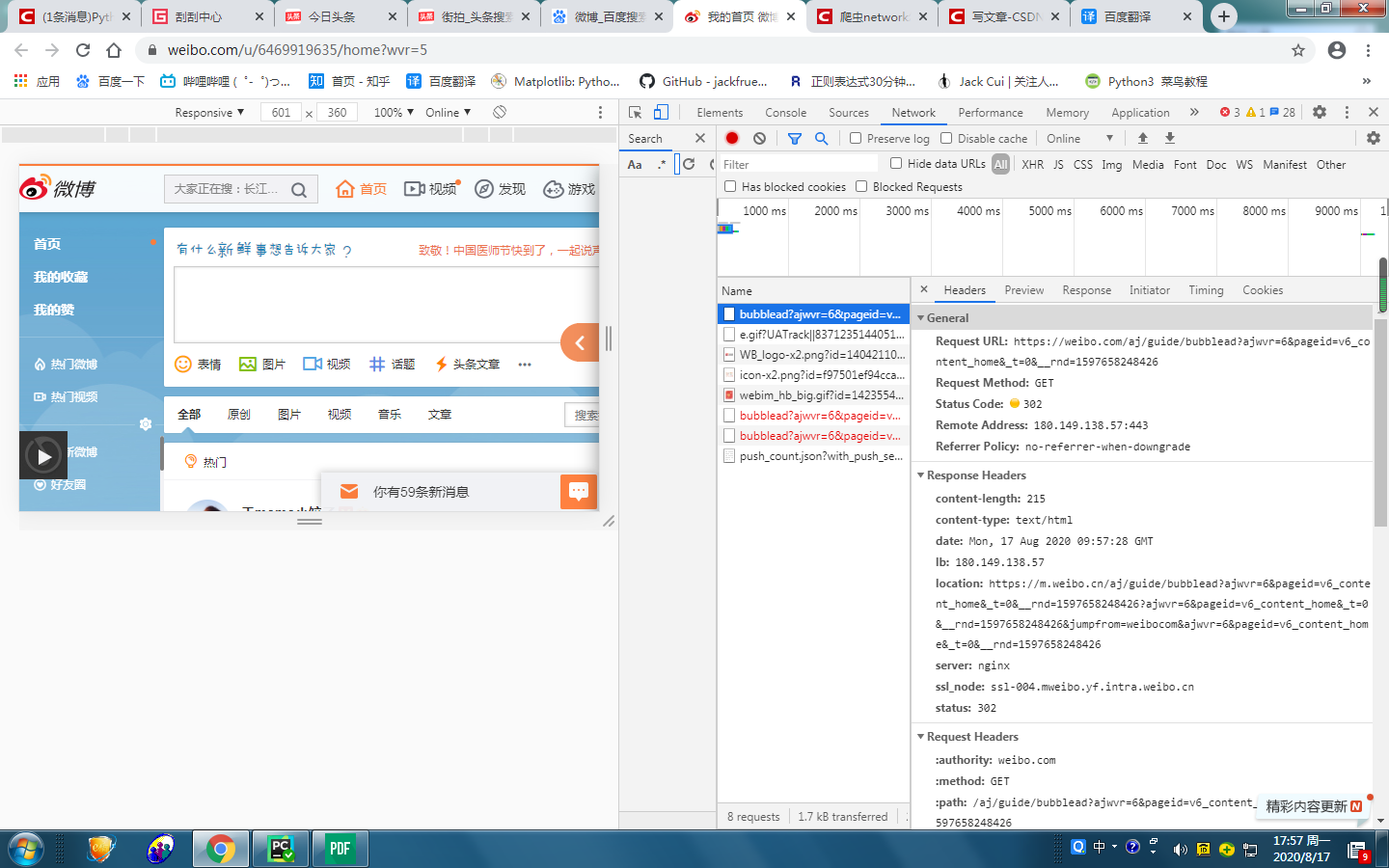Open the Timing tab
This screenshot has height=868, width=1389.
(1206, 290)
